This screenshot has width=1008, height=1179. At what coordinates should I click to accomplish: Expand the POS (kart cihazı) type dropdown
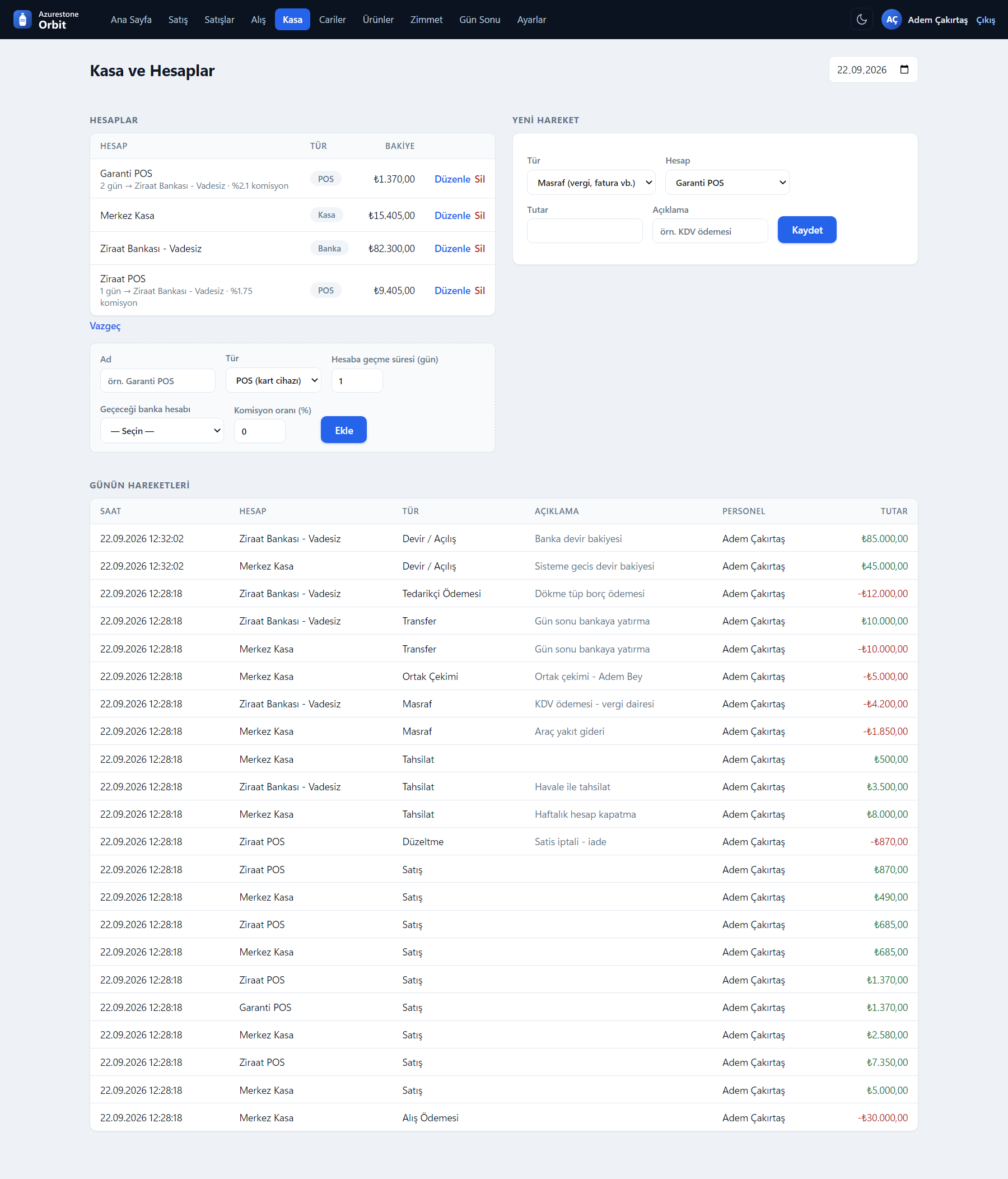[273, 380]
